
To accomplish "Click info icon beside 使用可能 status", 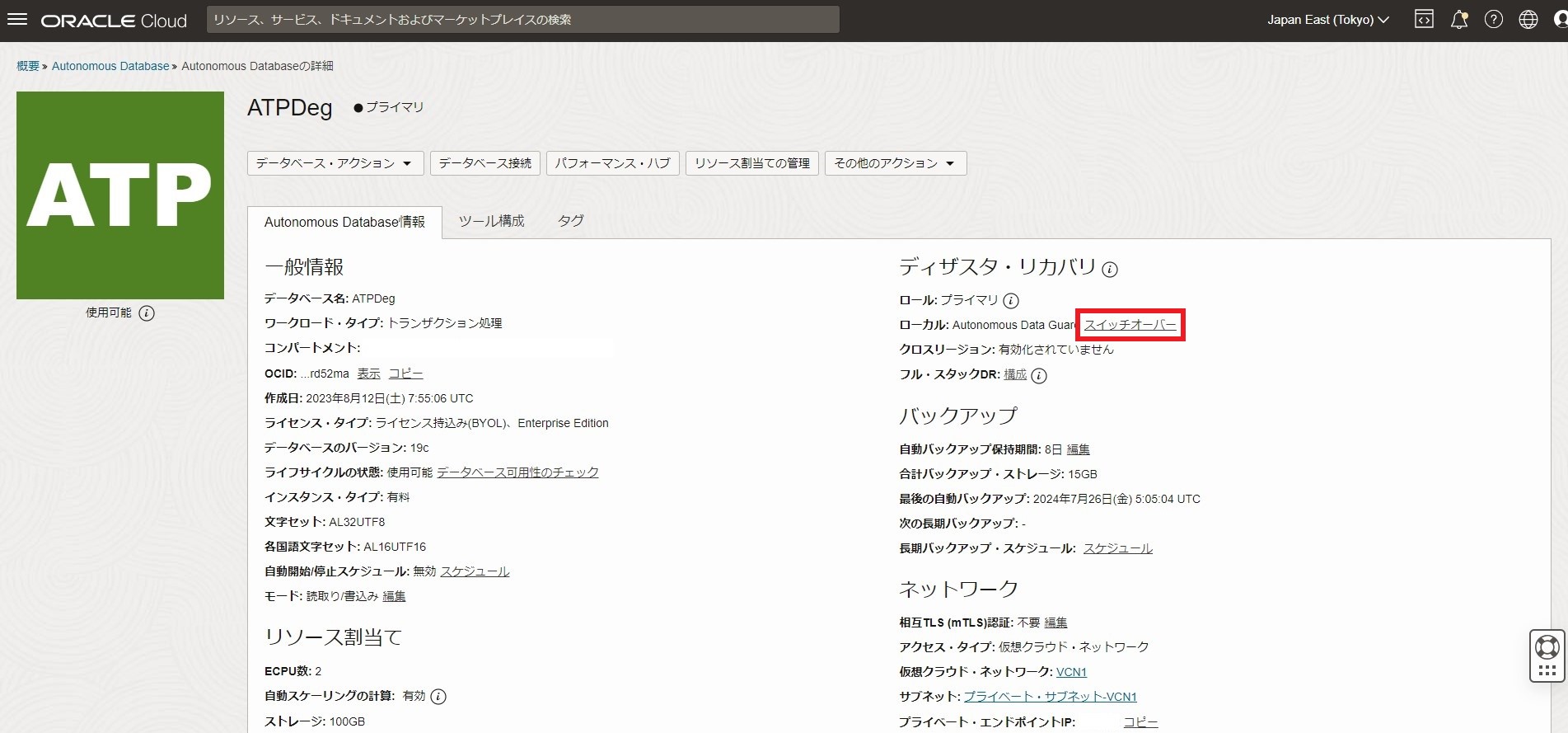I will pyautogui.click(x=147, y=313).
